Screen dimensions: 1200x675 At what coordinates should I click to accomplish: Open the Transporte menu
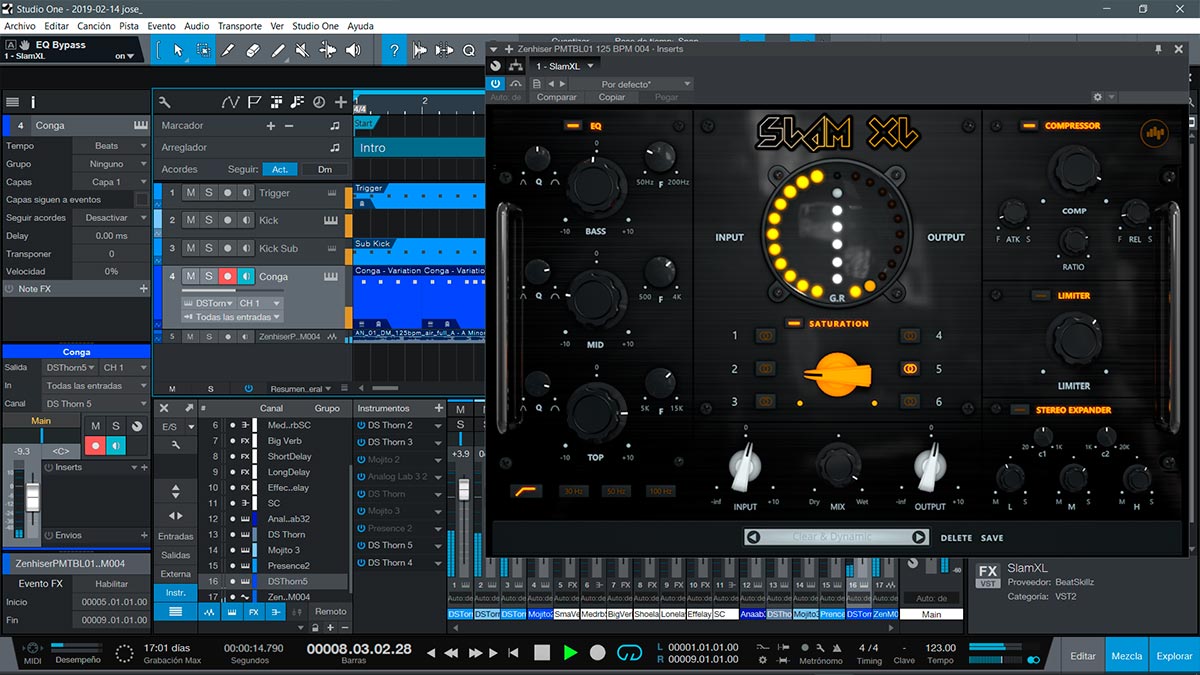240,25
